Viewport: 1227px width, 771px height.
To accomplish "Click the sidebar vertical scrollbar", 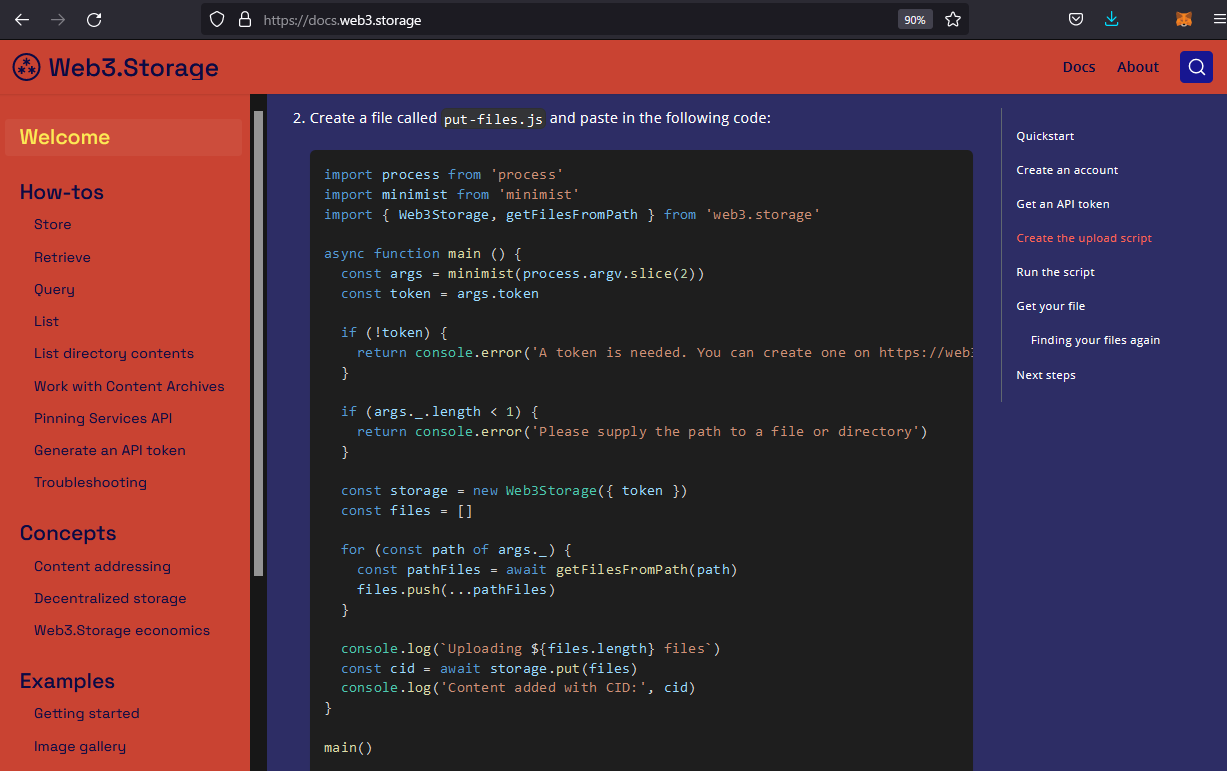I will [x=258, y=340].
